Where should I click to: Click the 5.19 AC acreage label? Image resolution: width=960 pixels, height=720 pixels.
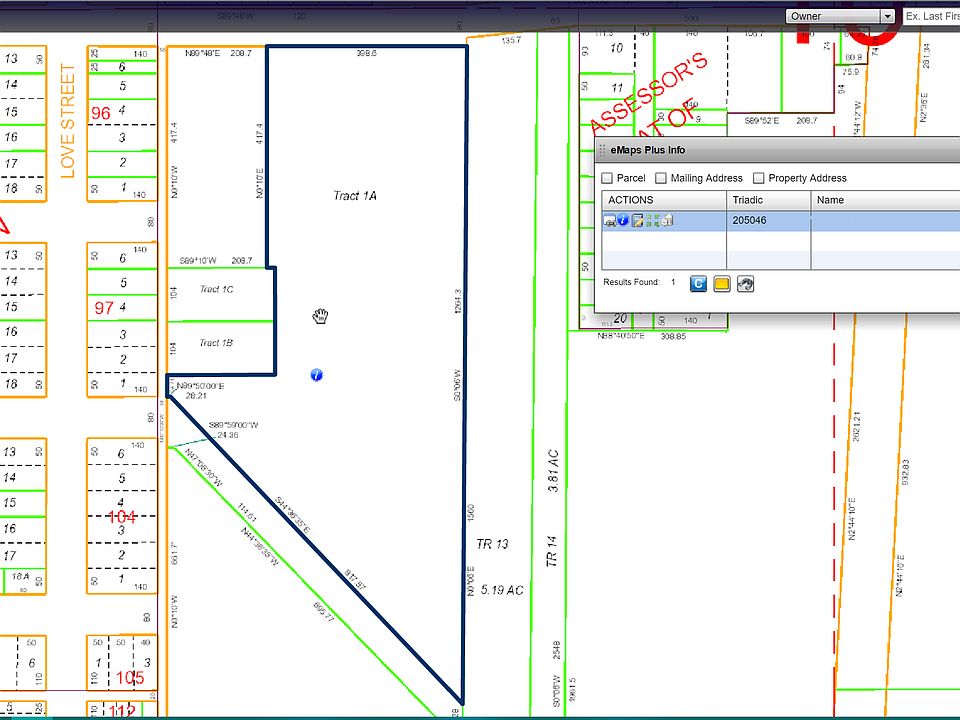[x=502, y=590]
